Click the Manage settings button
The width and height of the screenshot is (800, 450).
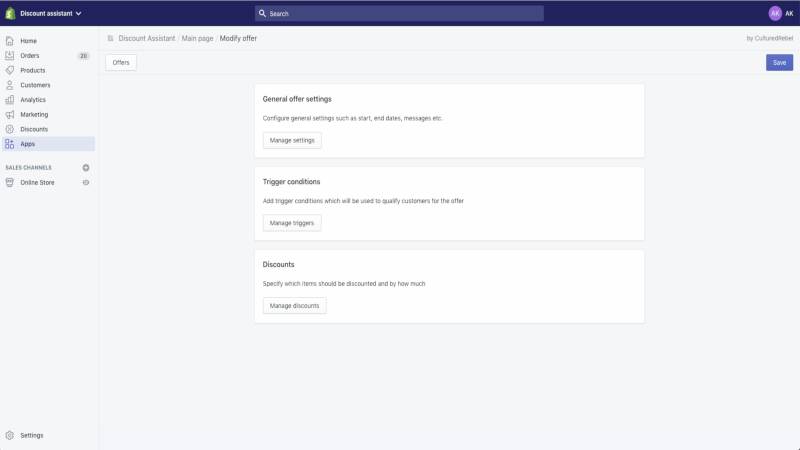[292, 140]
